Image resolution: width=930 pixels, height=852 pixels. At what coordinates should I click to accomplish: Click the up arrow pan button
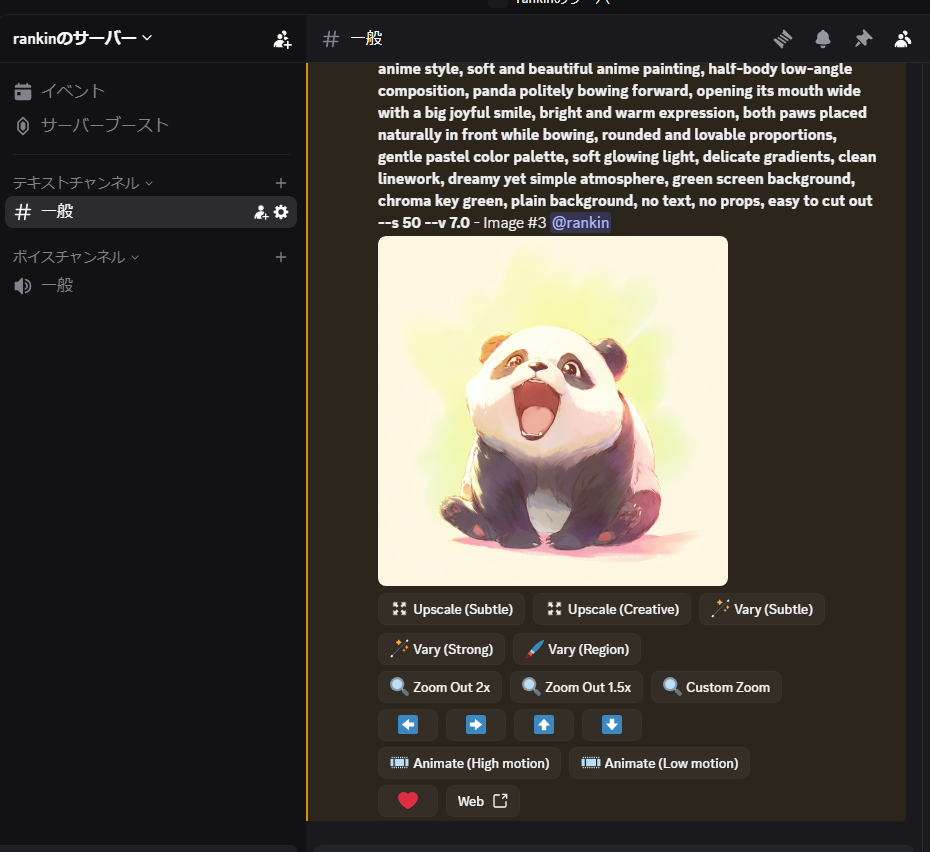(543, 725)
